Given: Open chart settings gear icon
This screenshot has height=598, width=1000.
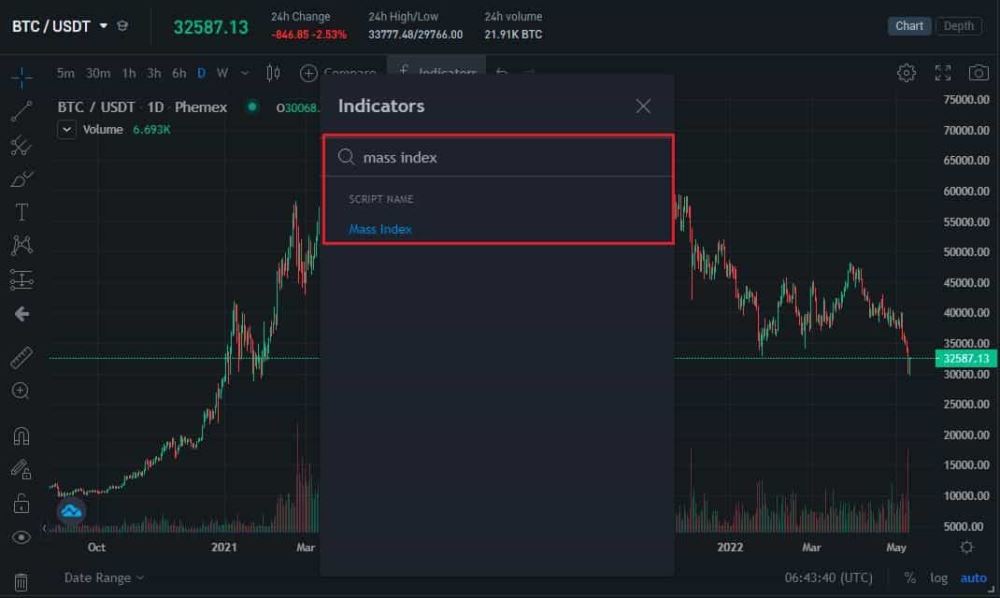Looking at the screenshot, I should pos(906,73).
